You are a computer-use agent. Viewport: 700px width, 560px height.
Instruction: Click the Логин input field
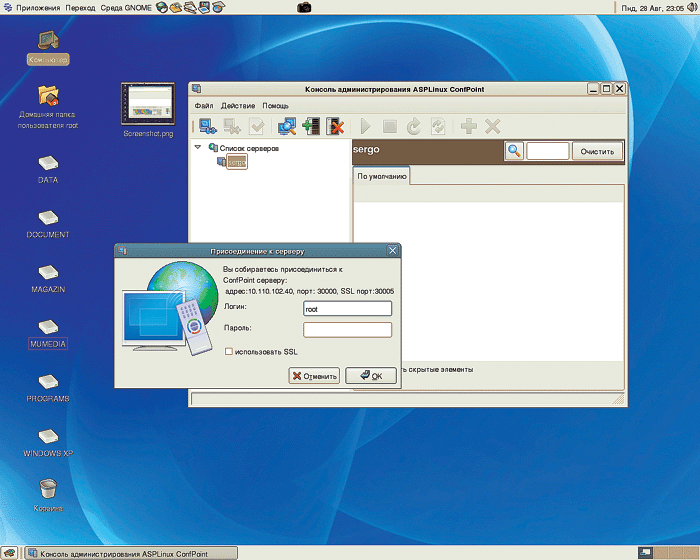[x=347, y=309]
